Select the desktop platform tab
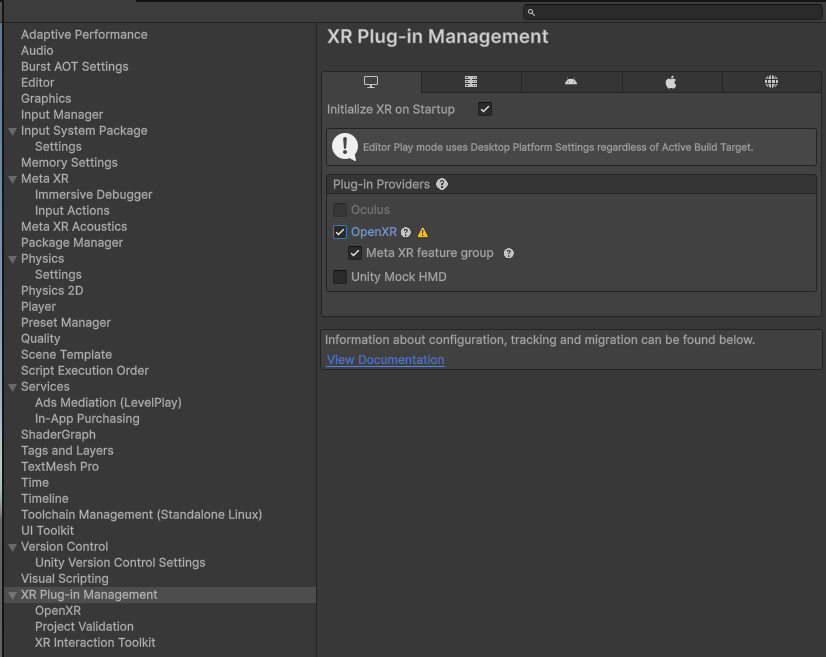This screenshot has height=657, width=826. [371, 82]
